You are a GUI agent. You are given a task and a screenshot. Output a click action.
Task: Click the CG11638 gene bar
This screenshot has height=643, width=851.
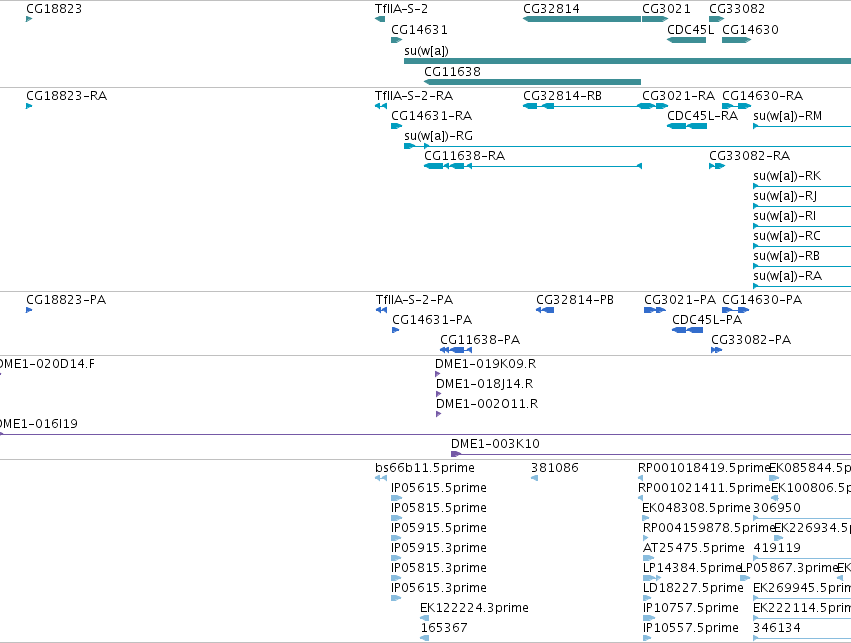532,82
